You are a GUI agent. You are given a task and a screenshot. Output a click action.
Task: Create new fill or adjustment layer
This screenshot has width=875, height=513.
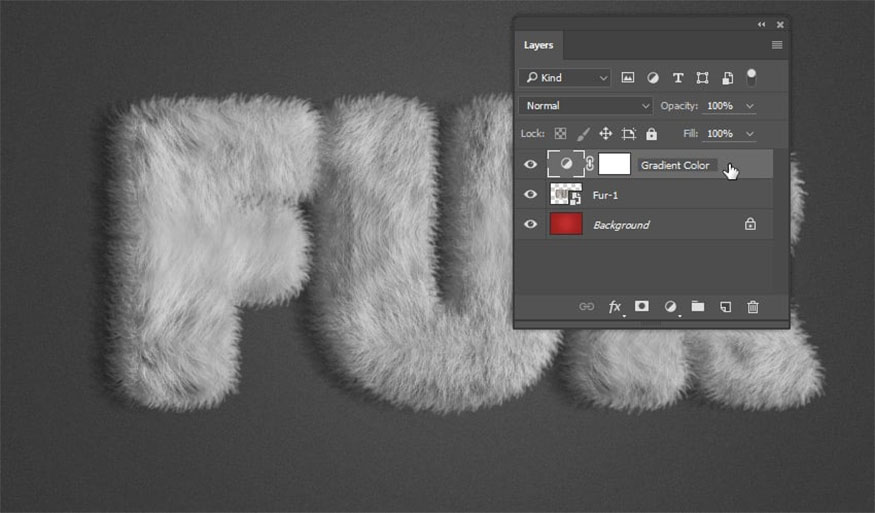[670, 307]
